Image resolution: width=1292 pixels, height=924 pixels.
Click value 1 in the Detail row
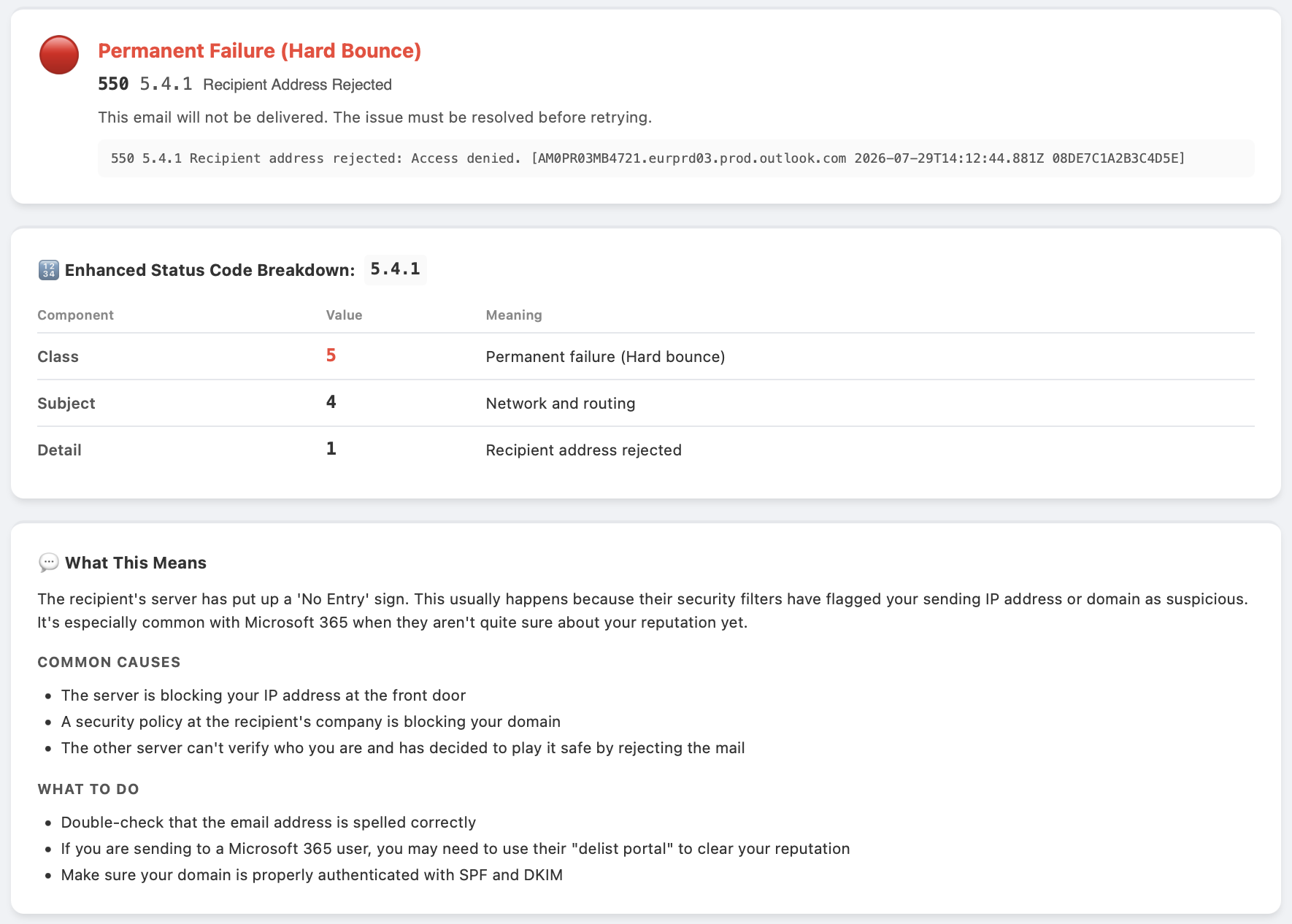(331, 449)
